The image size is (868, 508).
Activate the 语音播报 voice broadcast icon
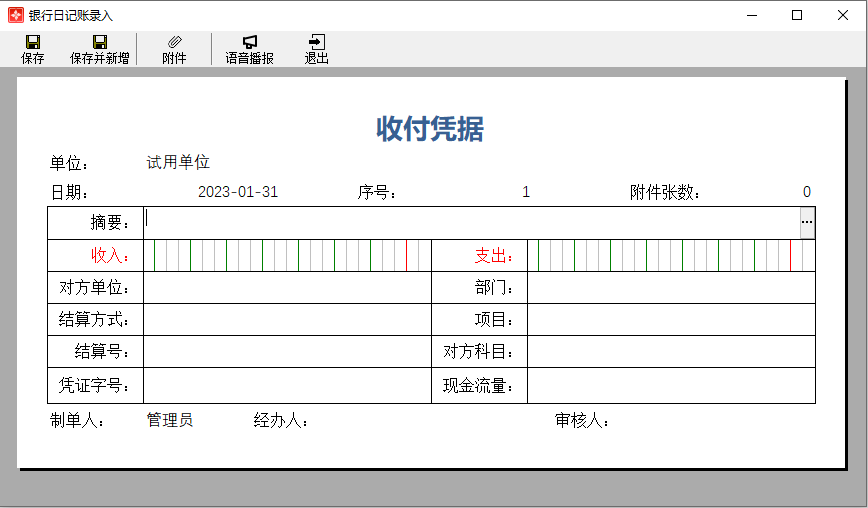coord(250,42)
